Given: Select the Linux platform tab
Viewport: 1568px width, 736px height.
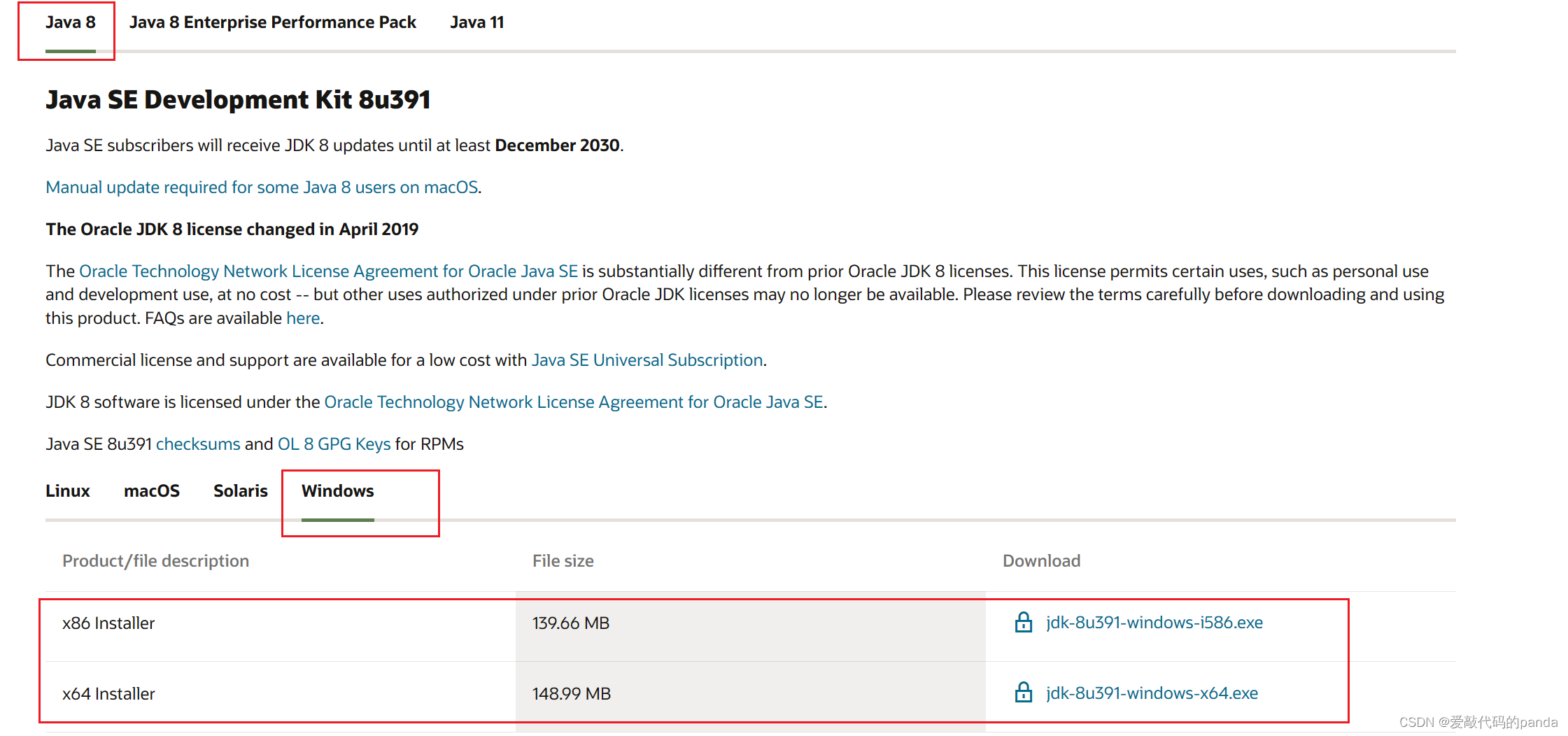Looking at the screenshot, I should click(68, 490).
